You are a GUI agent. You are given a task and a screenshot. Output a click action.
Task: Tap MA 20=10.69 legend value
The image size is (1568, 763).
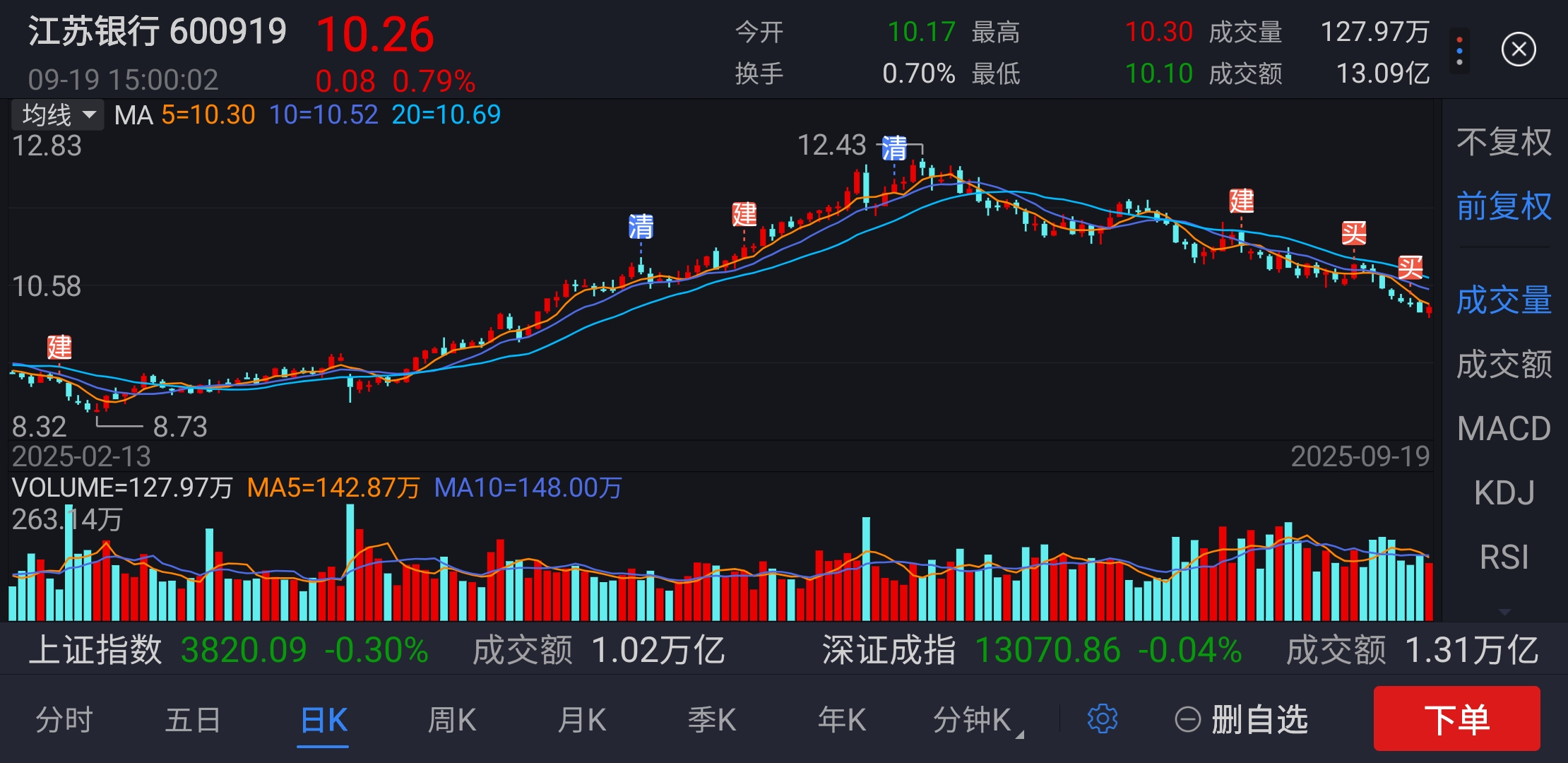(446, 114)
